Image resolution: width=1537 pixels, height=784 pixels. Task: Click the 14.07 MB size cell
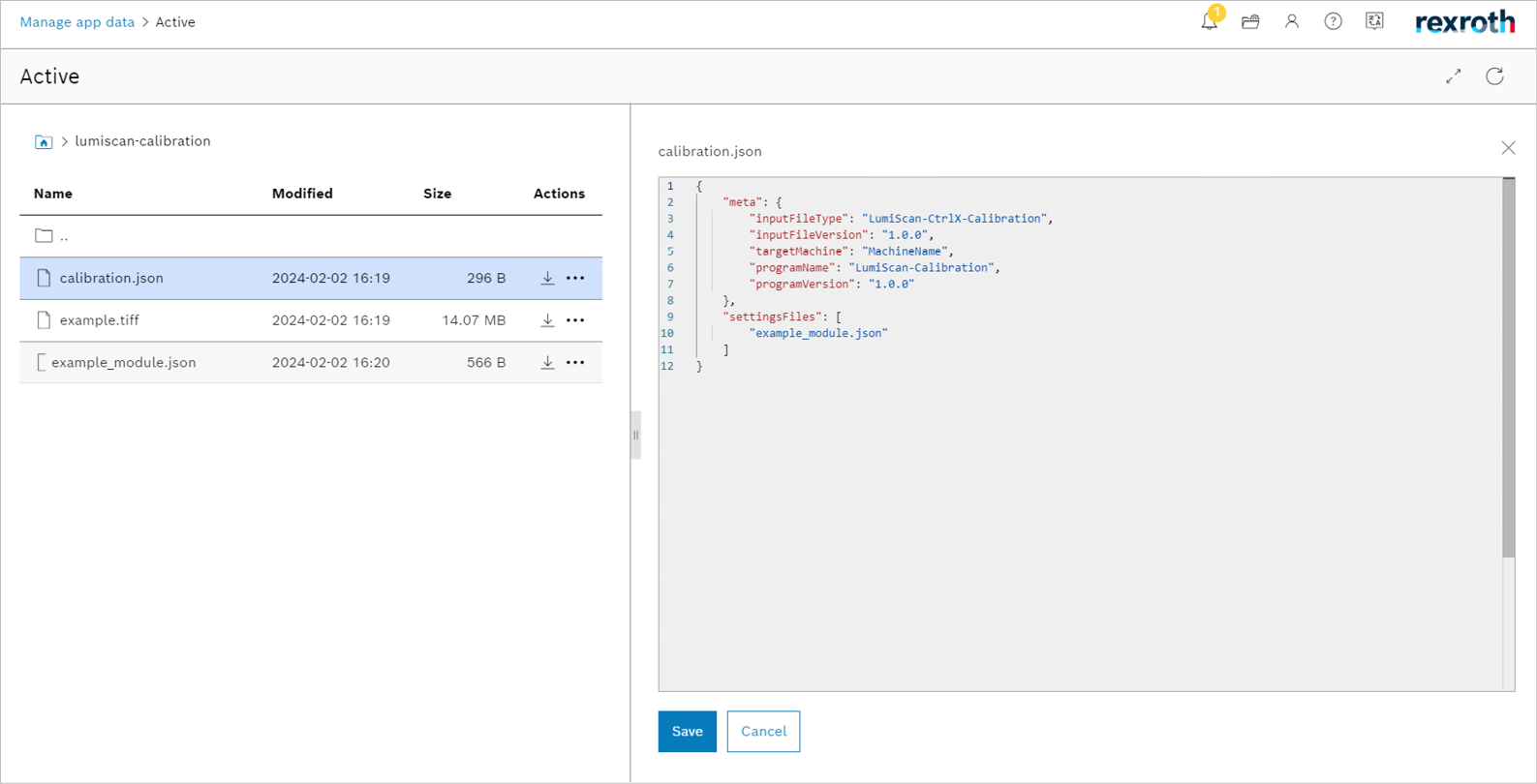474,320
